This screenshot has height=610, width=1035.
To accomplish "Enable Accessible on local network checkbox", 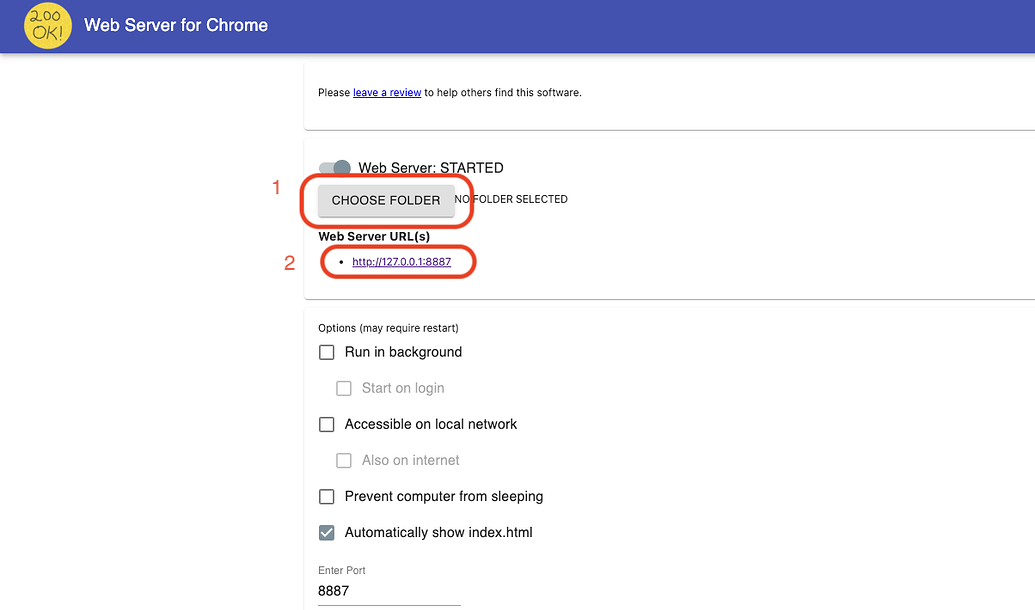I will pyautogui.click(x=327, y=424).
